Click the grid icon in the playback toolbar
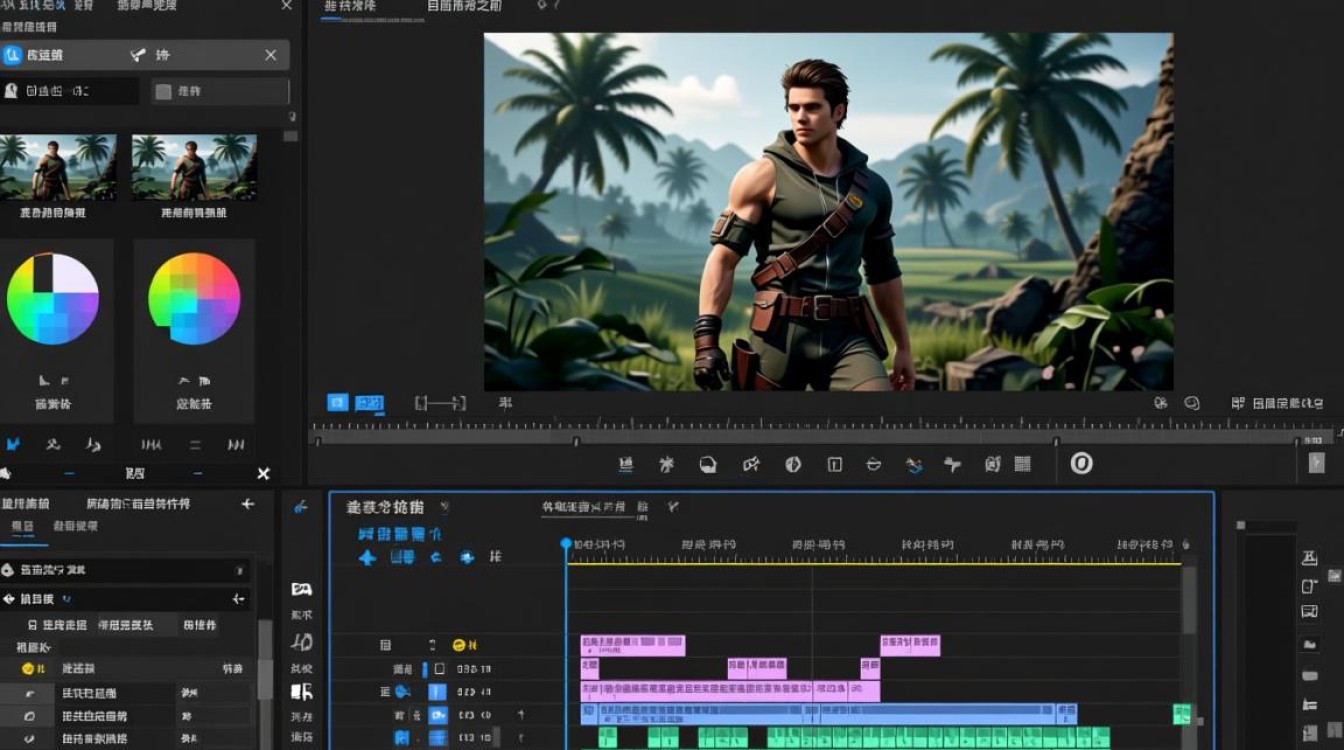Viewport: 1344px width, 750px height. pyautogui.click(x=1022, y=464)
